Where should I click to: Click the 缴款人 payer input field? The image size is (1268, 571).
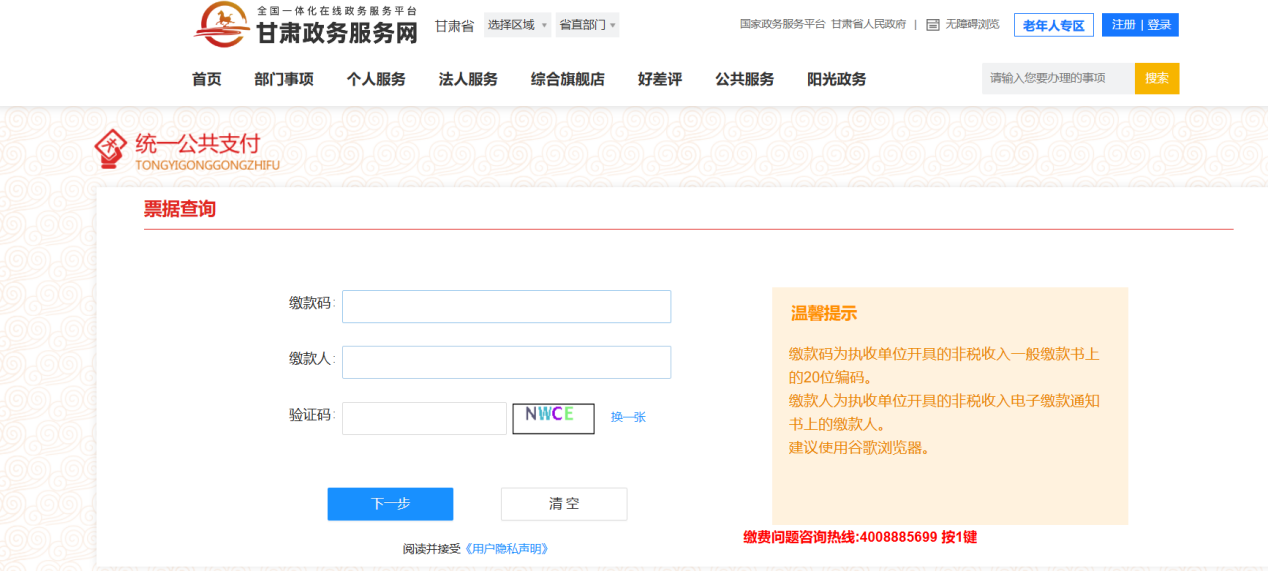click(x=506, y=362)
